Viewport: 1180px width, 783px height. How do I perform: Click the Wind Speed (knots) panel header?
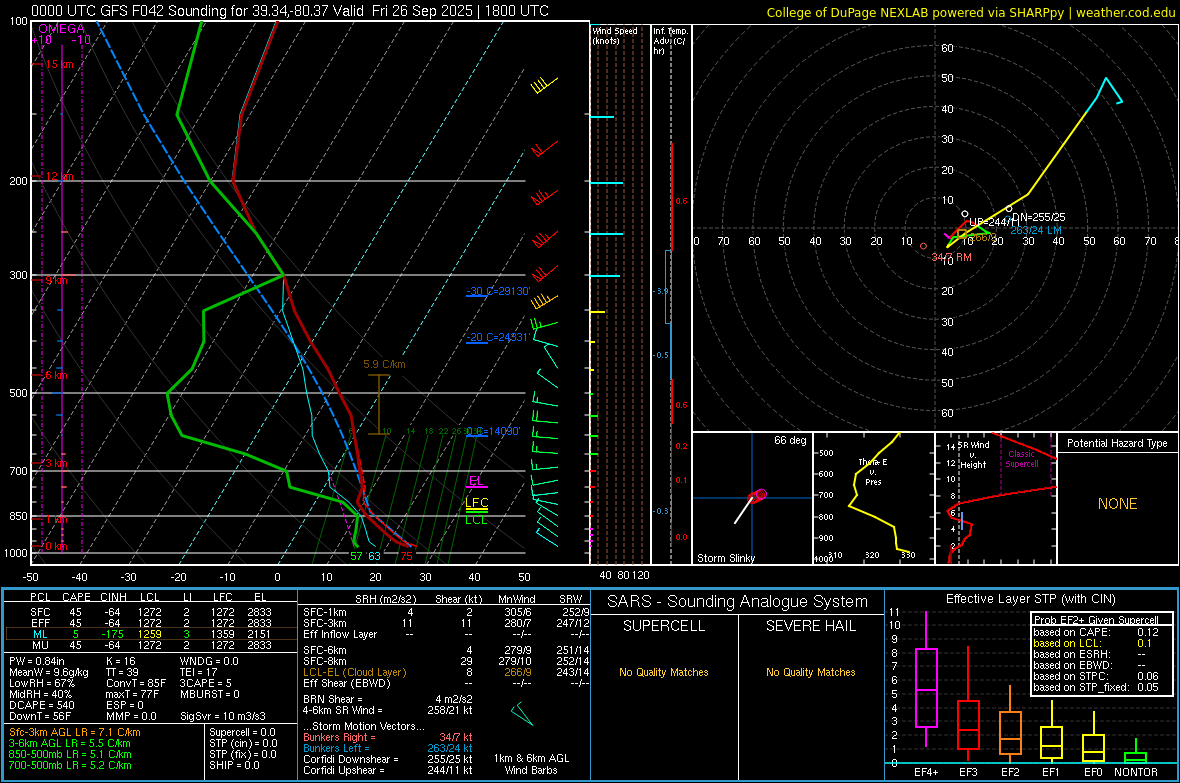615,35
